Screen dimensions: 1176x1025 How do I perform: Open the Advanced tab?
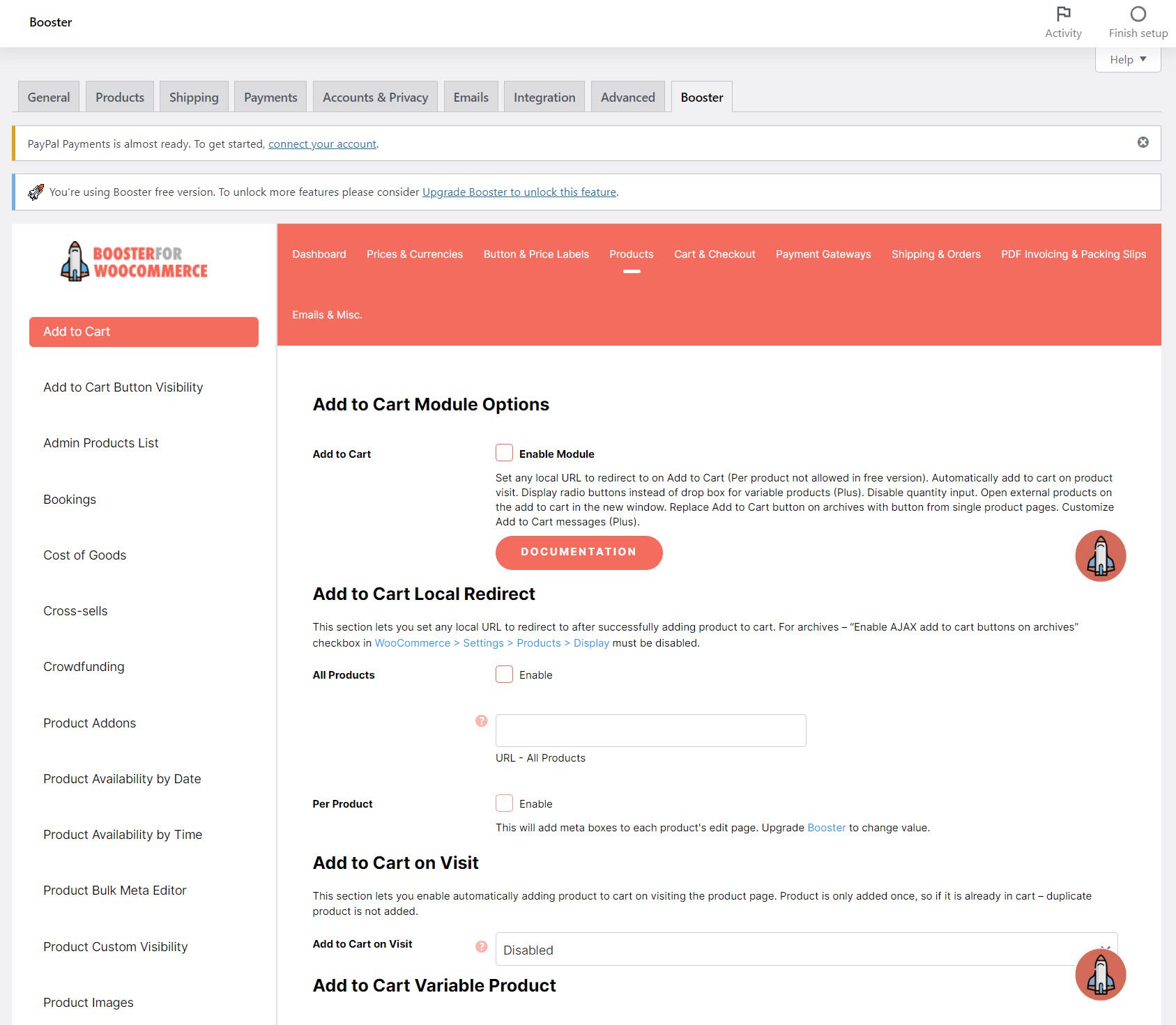(x=627, y=97)
